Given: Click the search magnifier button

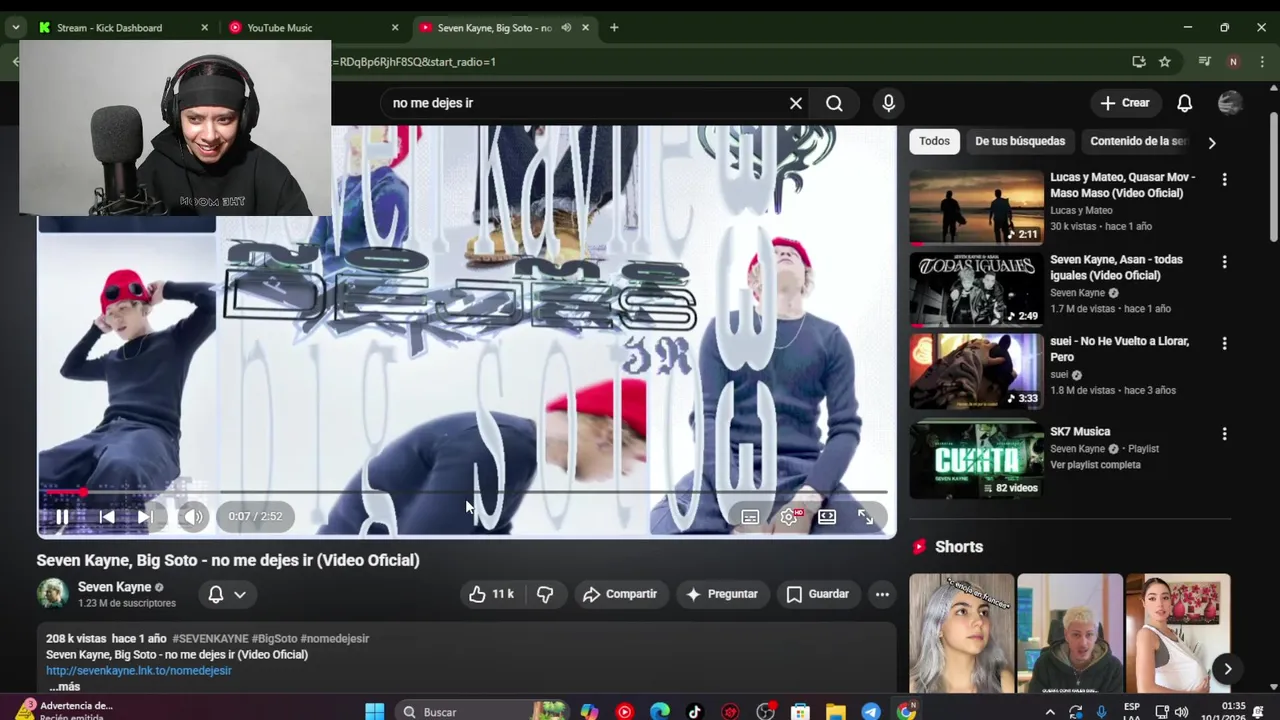Looking at the screenshot, I should pyautogui.click(x=834, y=103).
